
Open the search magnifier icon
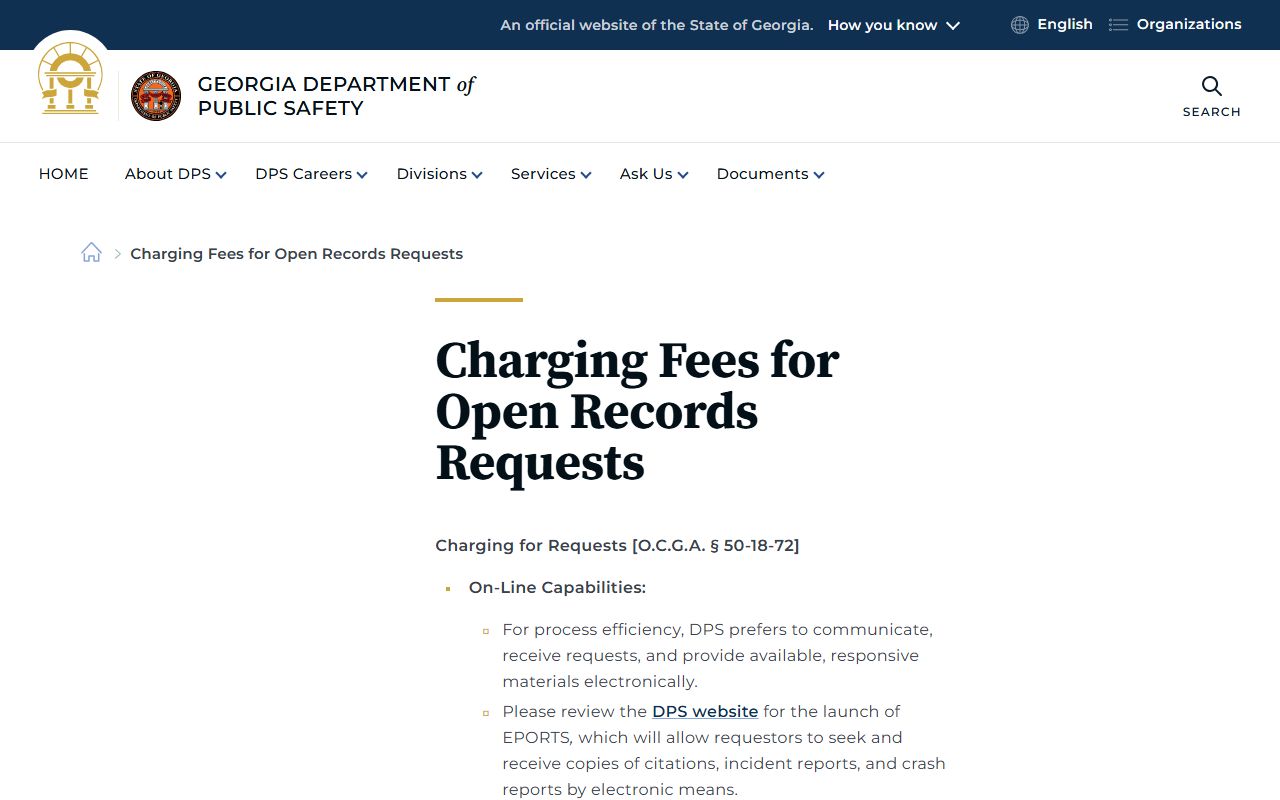click(x=1212, y=86)
